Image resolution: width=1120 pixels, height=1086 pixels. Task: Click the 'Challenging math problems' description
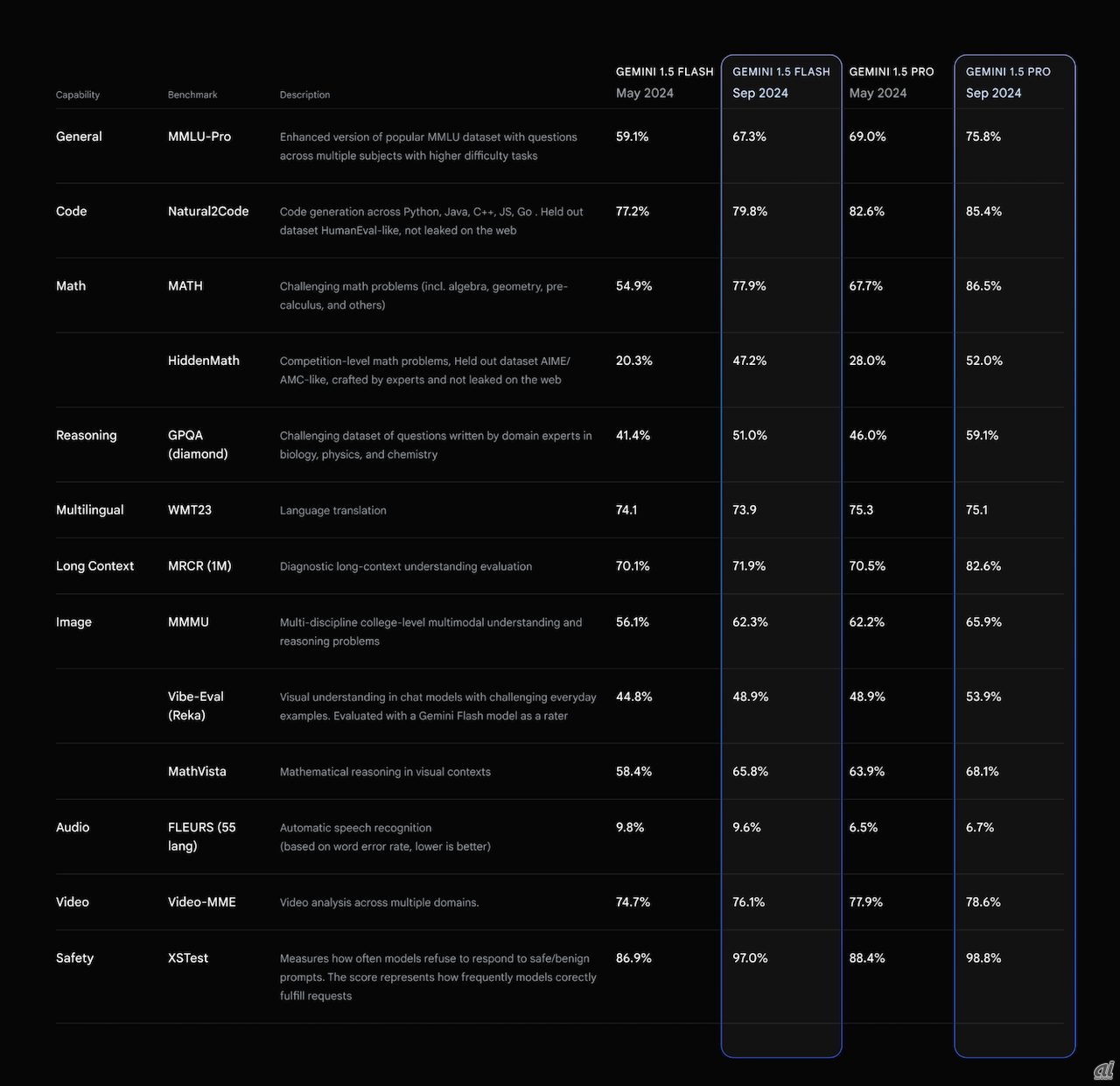pos(423,295)
